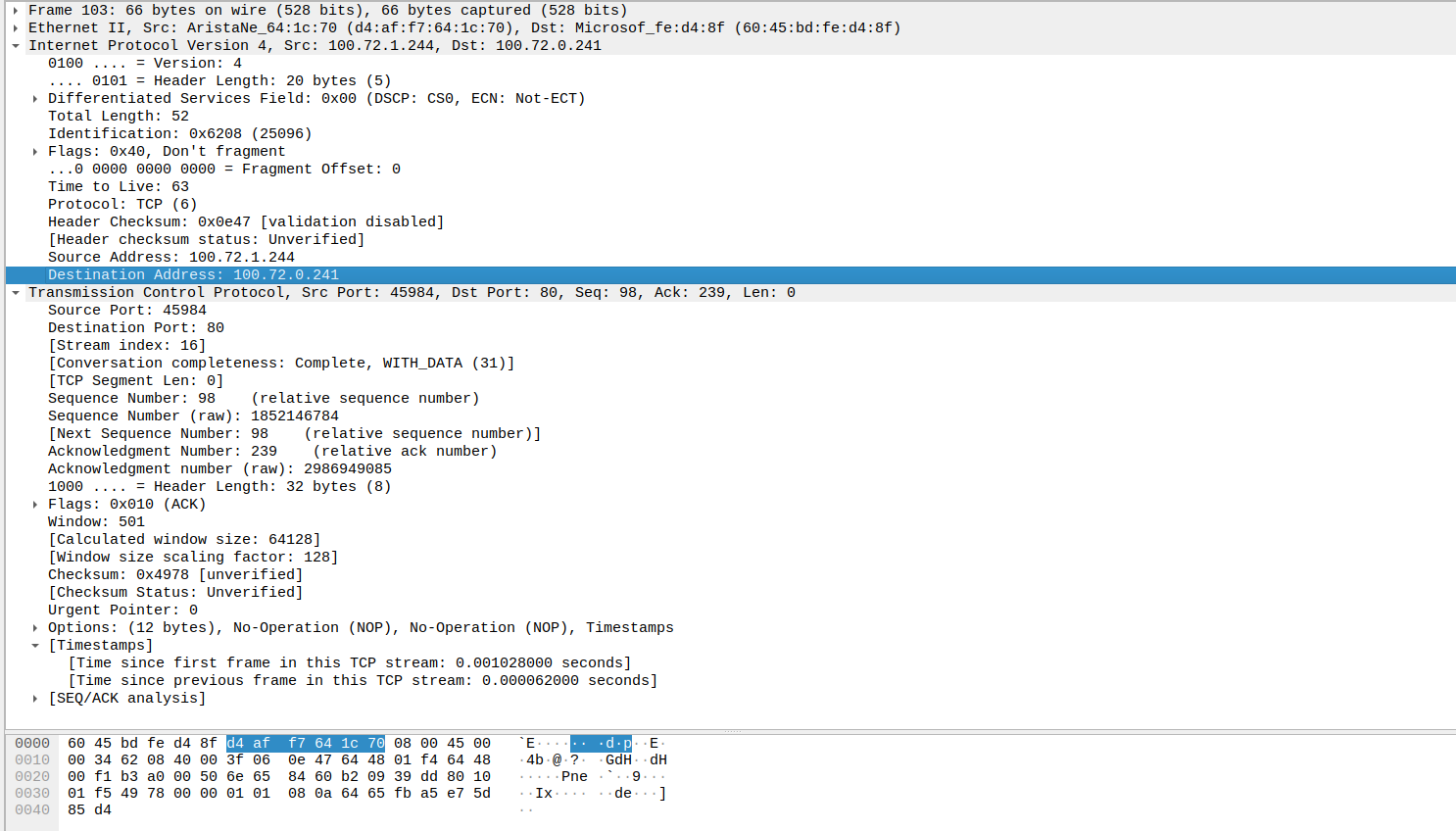Select the Sequence Number (raw) row
Screen dimensions: 1456x831
click(x=731, y=415)
